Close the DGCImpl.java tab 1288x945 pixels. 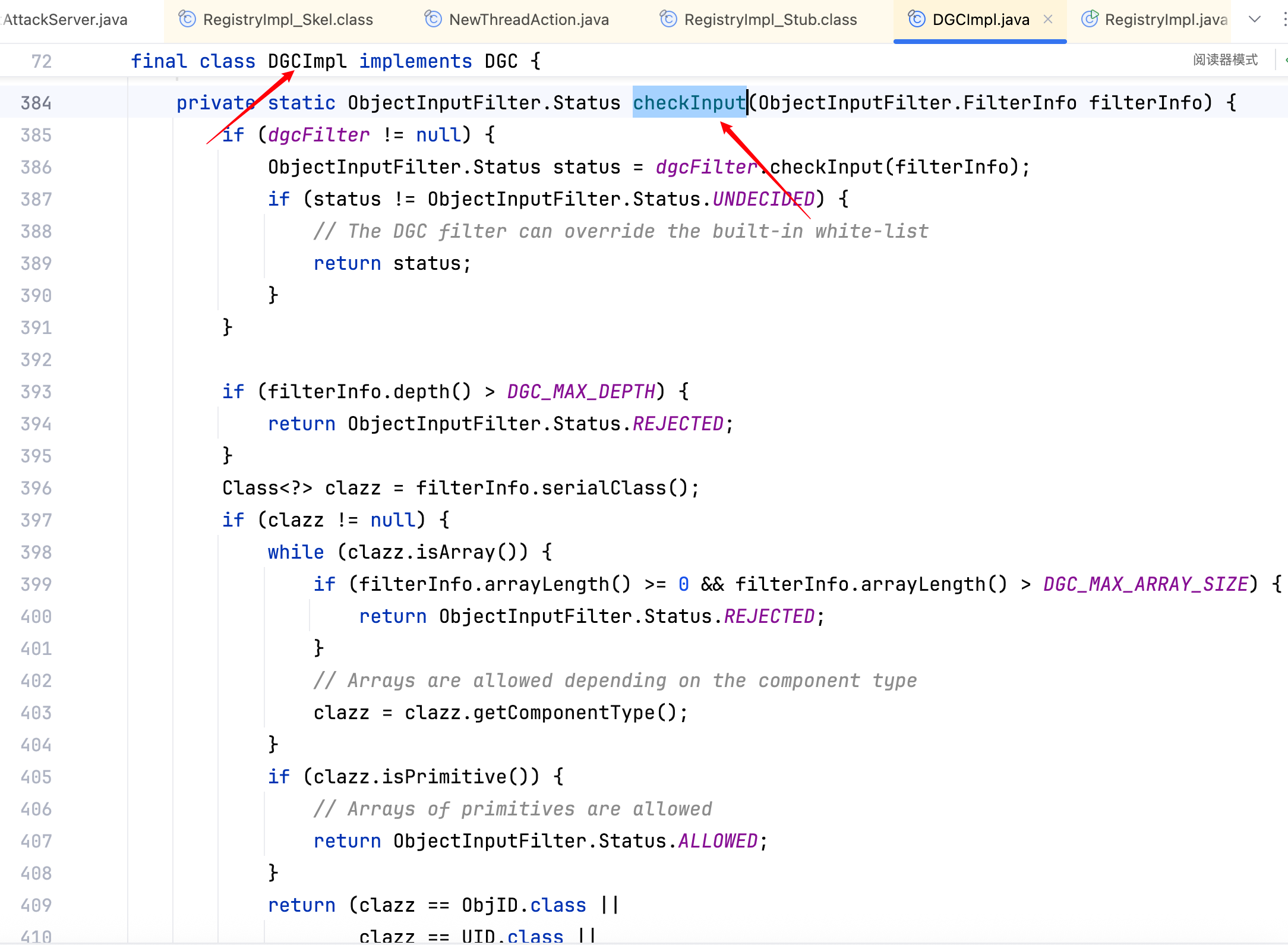pyautogui.click(x=1048, y=20)
